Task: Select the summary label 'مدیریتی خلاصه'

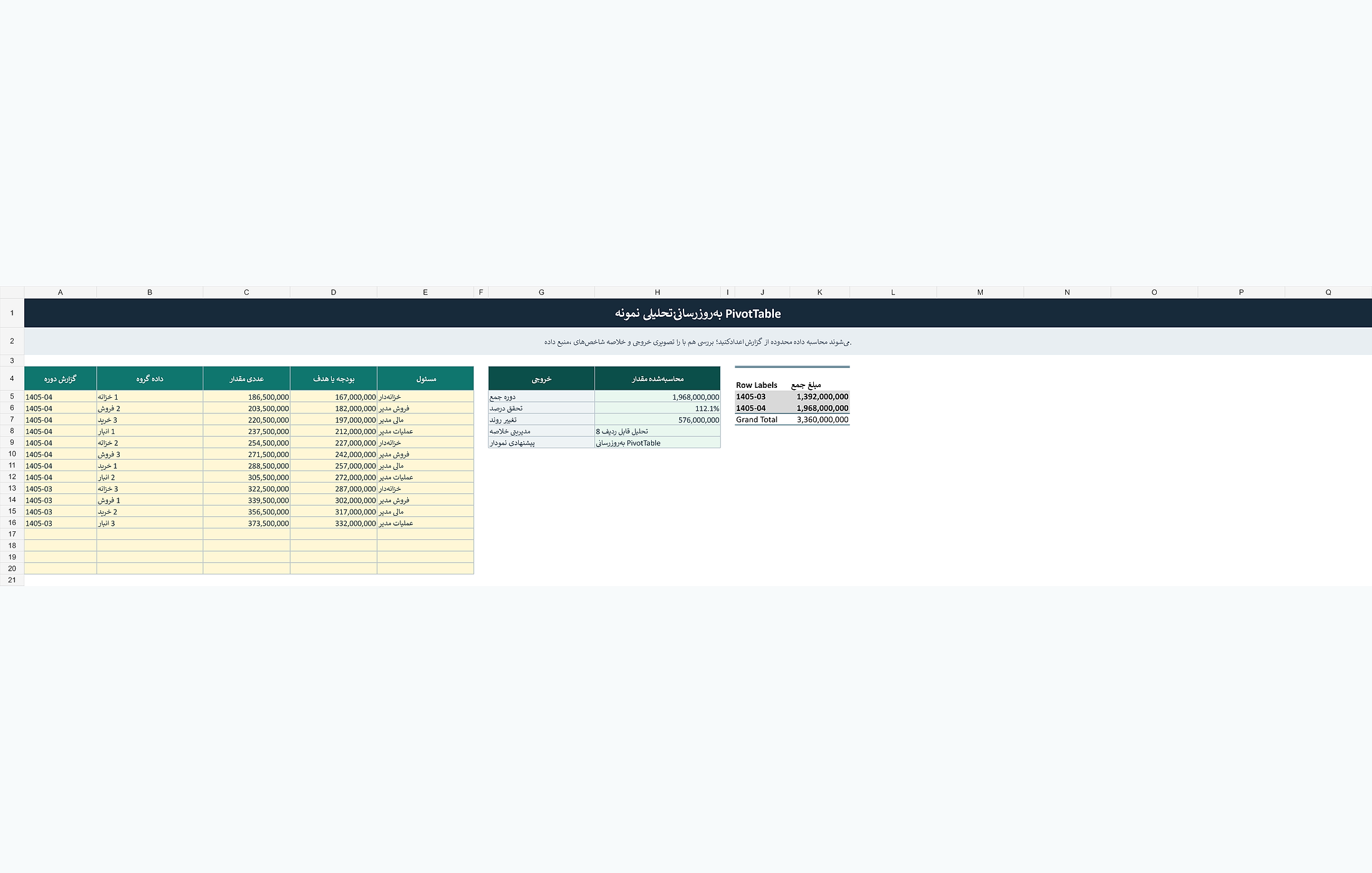Action: point(541,431)
